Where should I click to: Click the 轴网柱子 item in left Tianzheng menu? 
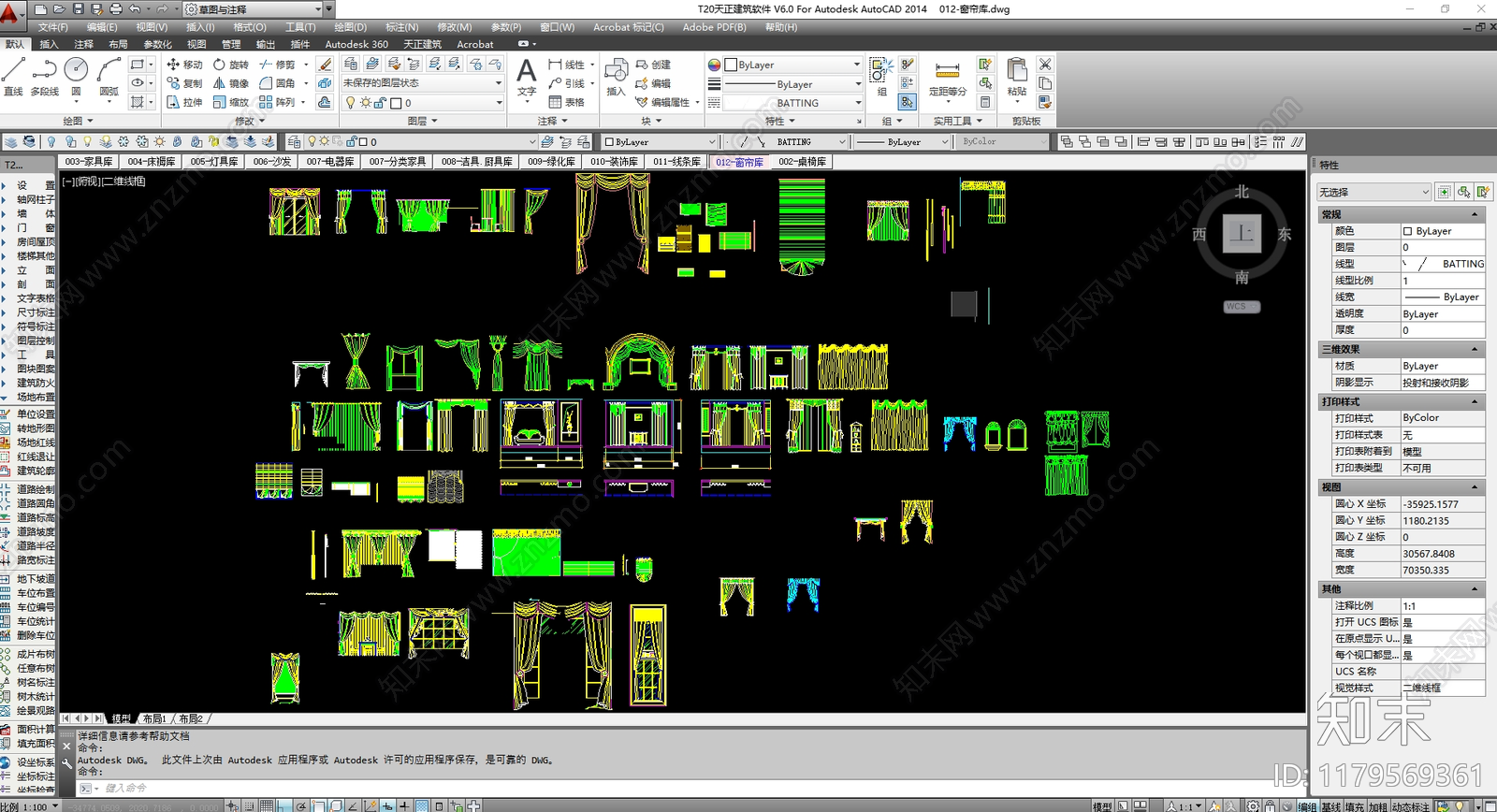pyautogui.click(x=36, y=199)
